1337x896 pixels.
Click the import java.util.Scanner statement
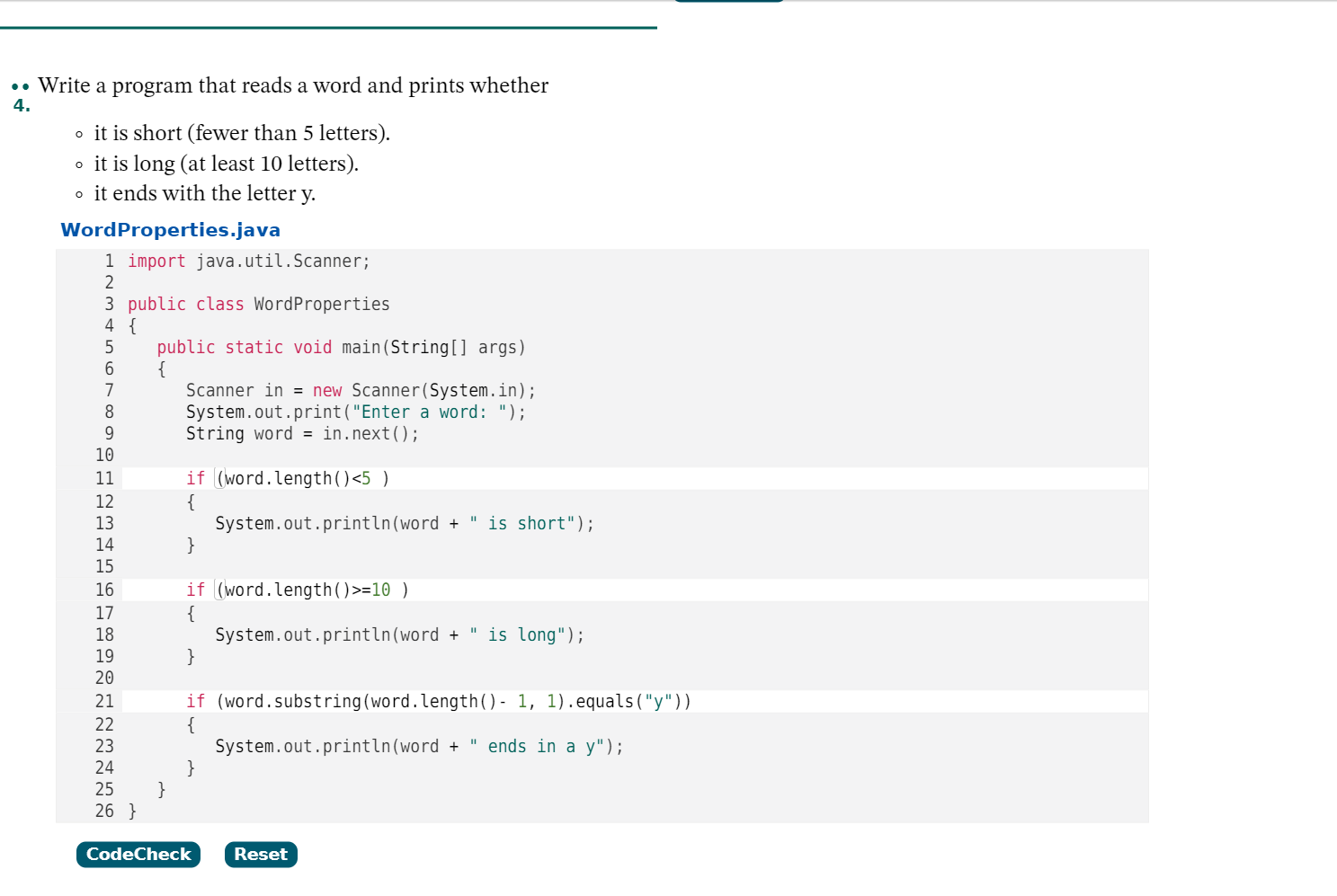[248, 261]
